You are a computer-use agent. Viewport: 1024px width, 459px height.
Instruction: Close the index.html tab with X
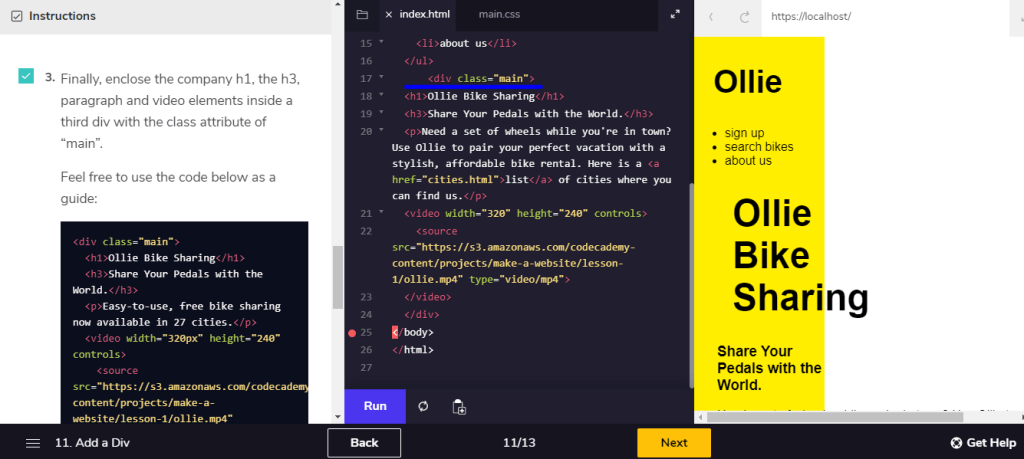pos(388,15)
